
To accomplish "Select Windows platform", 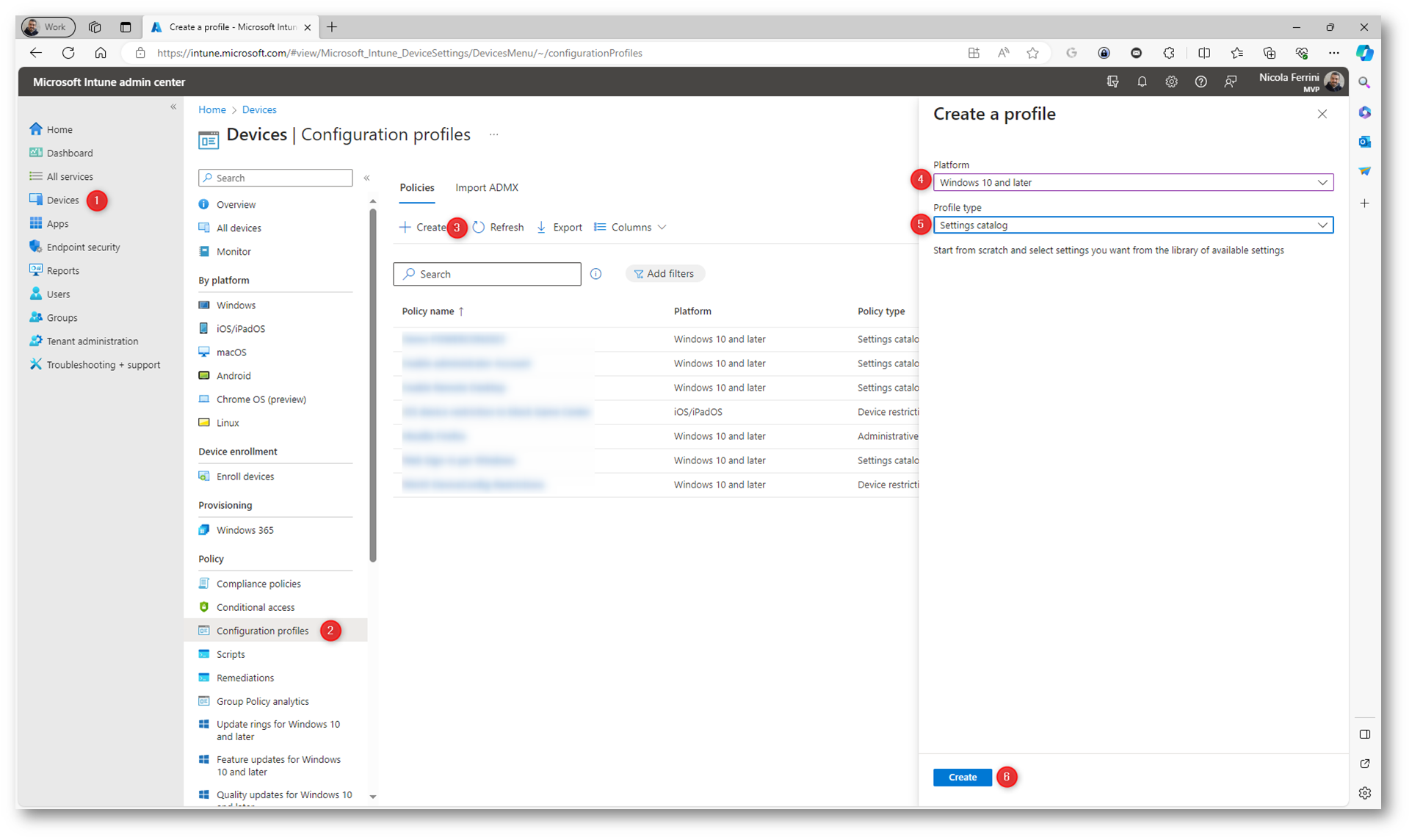I will click(x=227, y=305).
